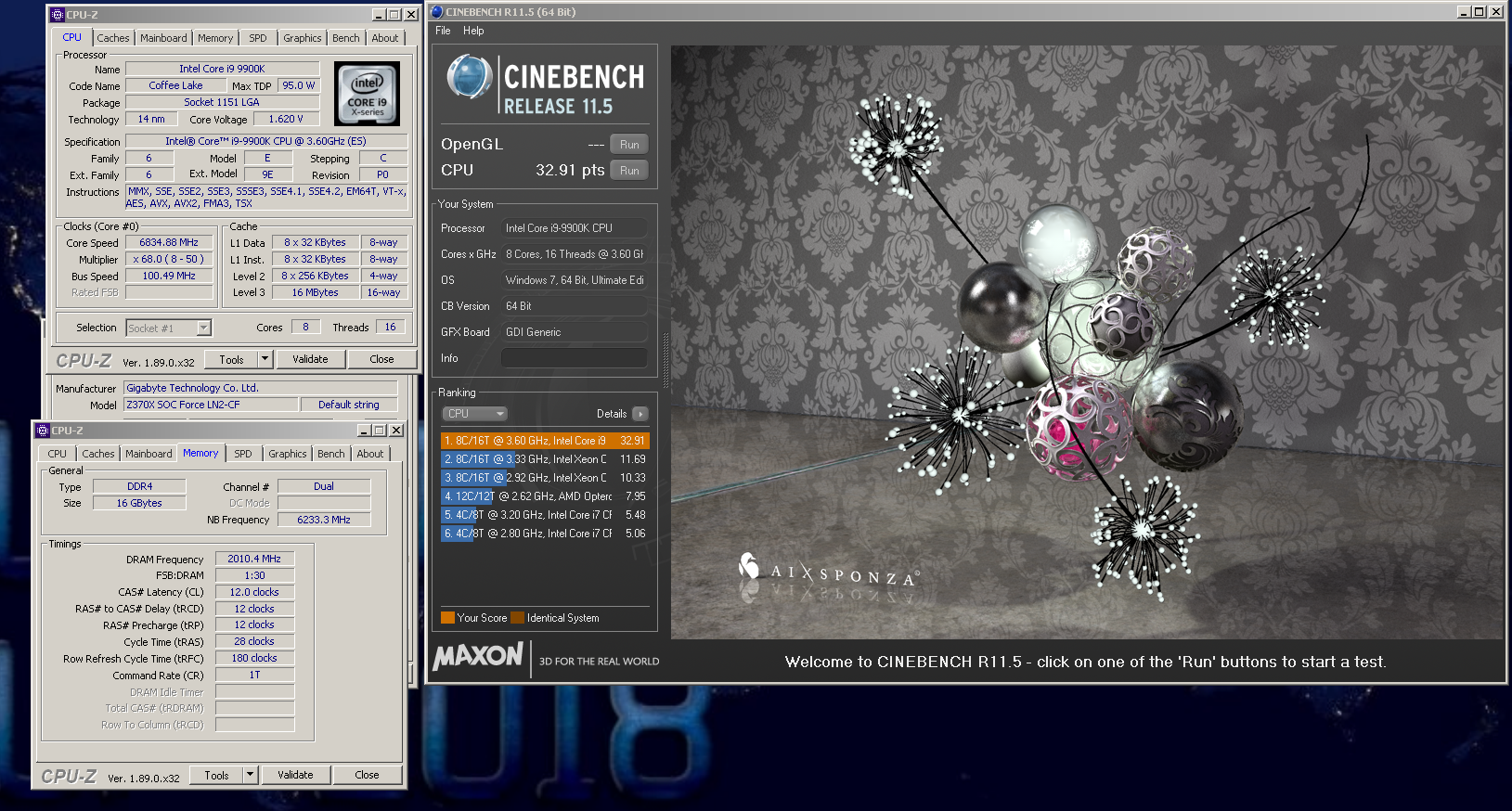Image resolution: width=1512 pixels, height=811 pixels.
Task: Select ranking row 3 Intel Xeon 10.33
Action: (545, 478)
